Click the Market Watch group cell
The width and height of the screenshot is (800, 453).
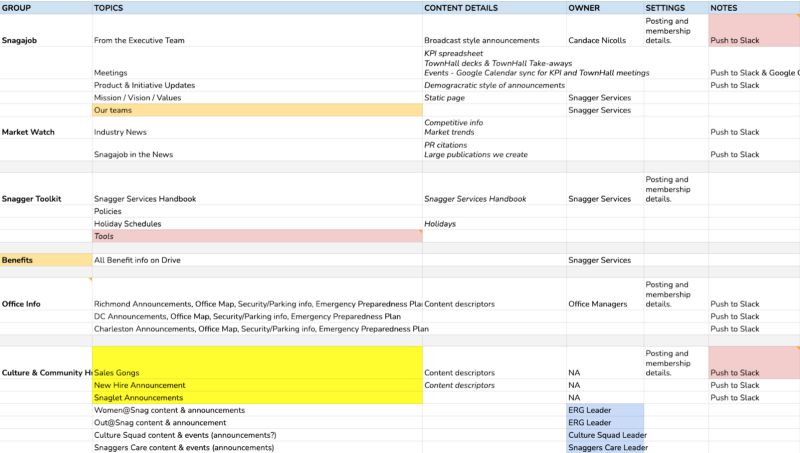[x=46, y=128]
